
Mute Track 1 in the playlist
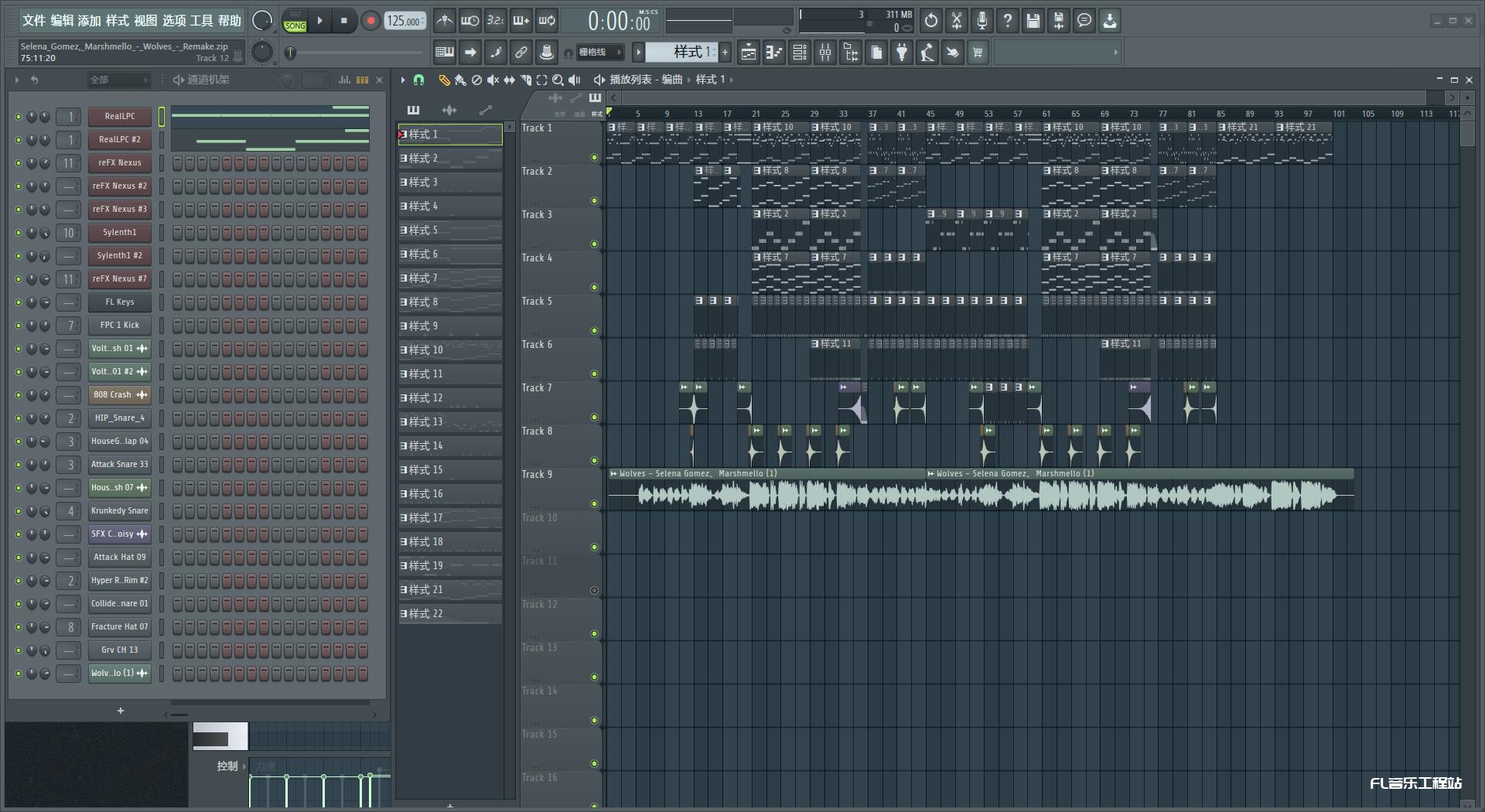point(594,158)
